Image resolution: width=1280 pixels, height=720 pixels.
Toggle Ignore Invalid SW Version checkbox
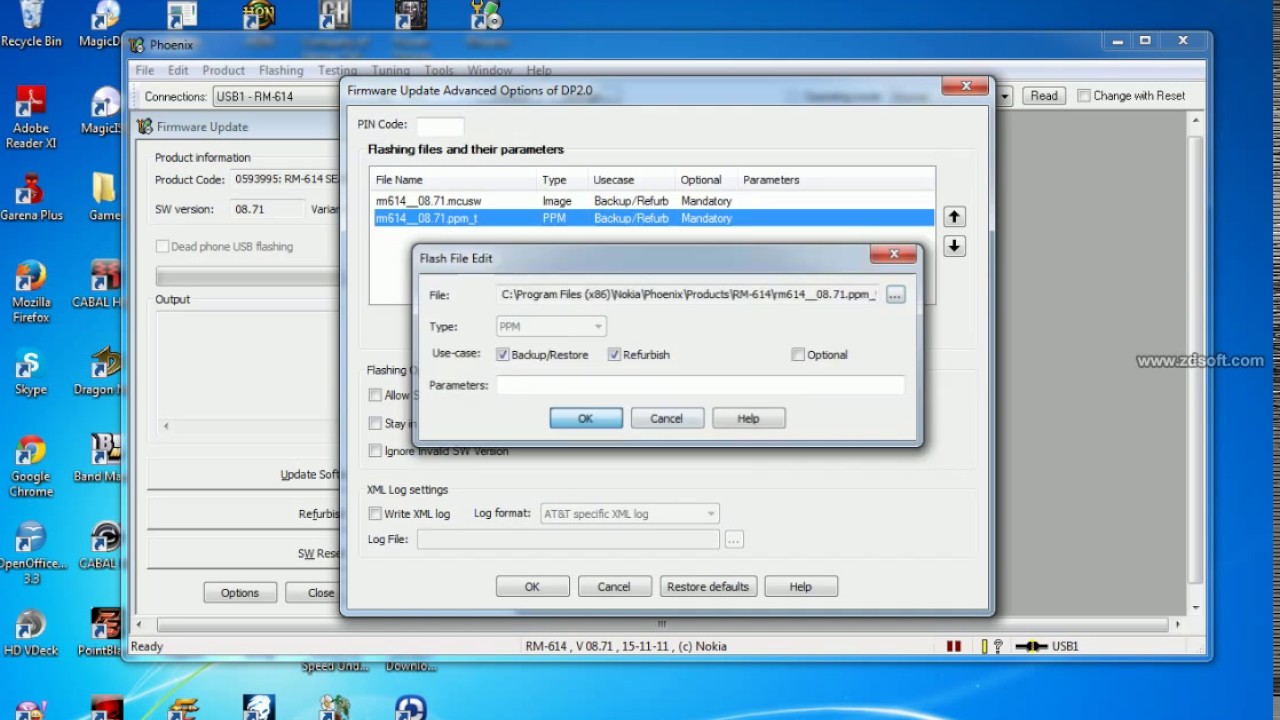click(375, 451)
